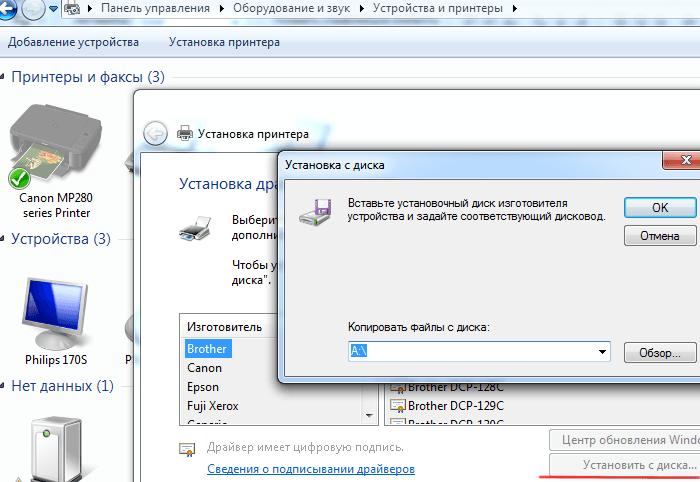Screen dimensions: 700x482
Task: Click the Explorer forward navigation button
Action: pos(33,9)
